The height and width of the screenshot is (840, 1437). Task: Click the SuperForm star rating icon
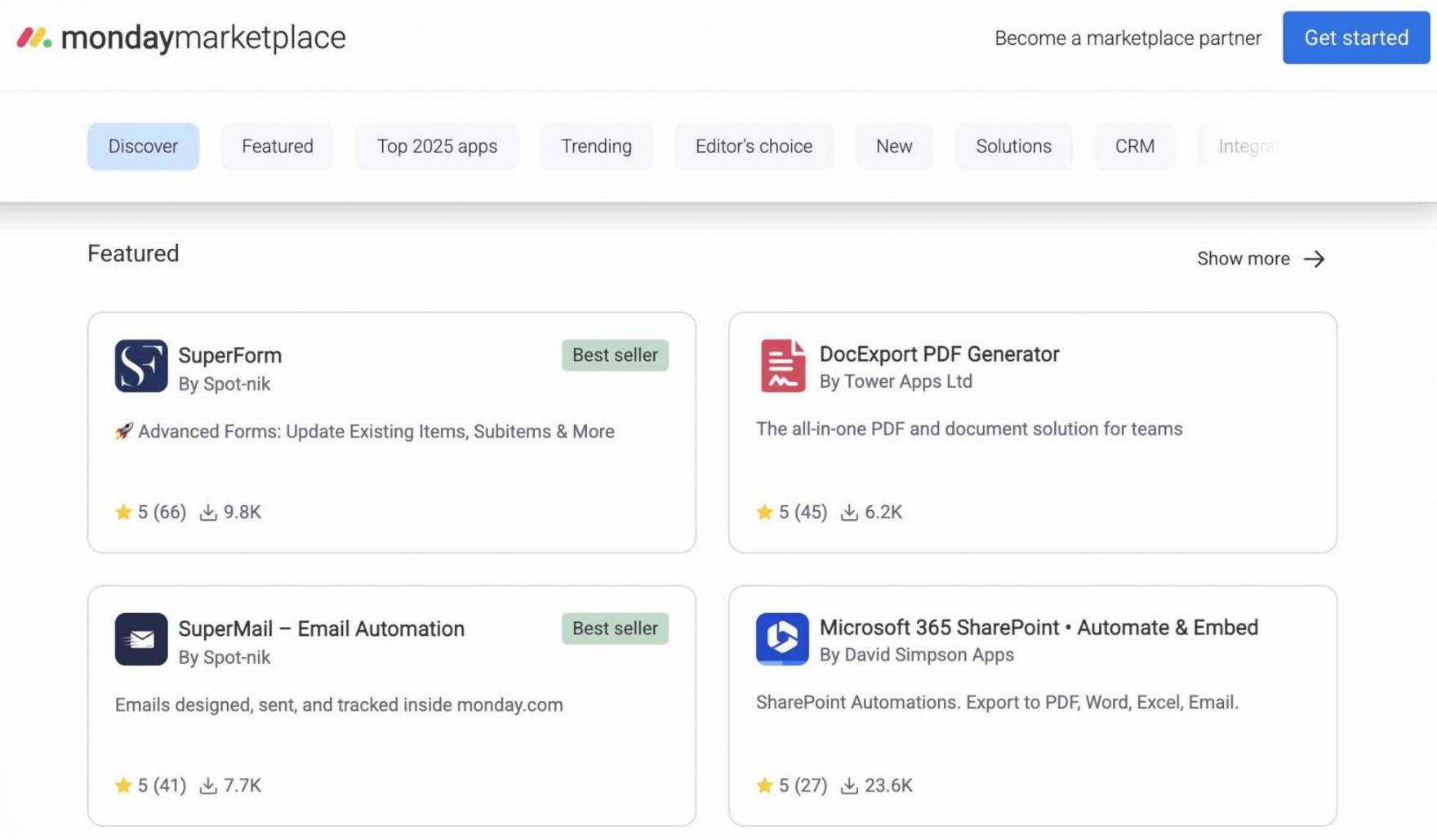(x=123, y=512)
